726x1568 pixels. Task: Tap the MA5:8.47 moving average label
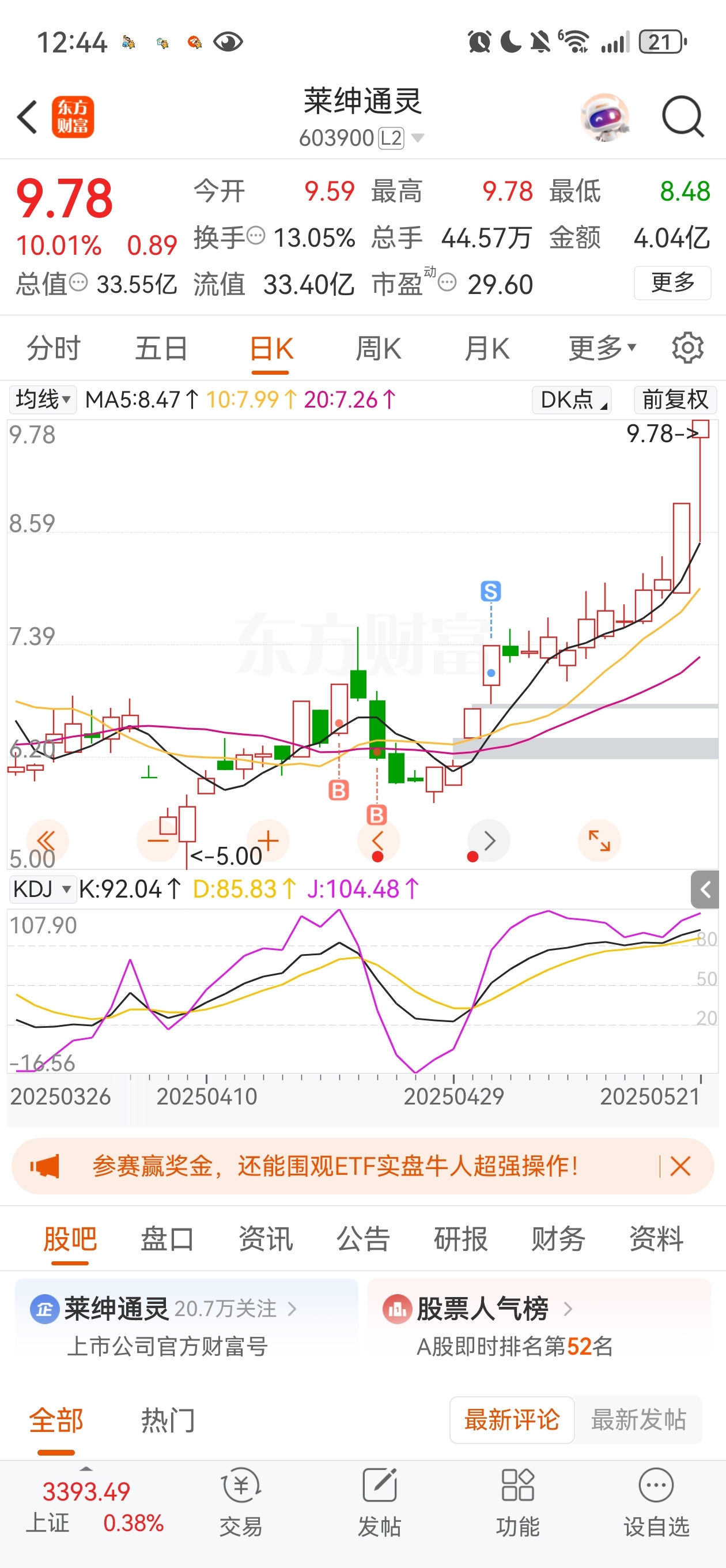pos(142,400)
